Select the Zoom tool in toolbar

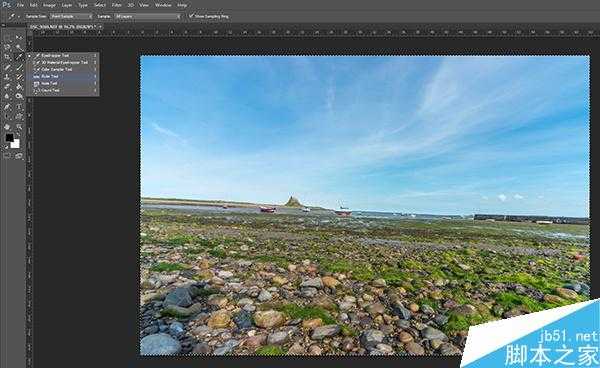point(19,127)
